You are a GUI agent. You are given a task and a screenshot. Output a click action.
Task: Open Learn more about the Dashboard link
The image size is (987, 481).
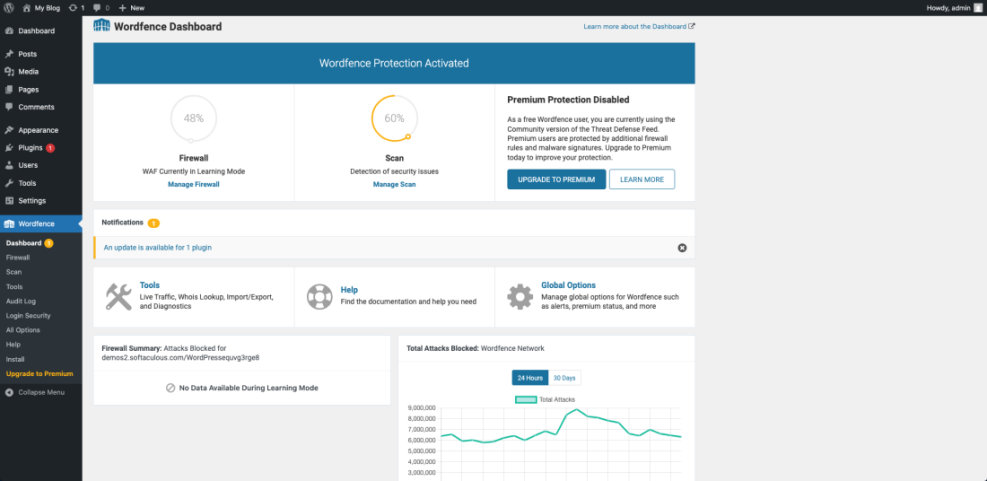coord(639,26)
